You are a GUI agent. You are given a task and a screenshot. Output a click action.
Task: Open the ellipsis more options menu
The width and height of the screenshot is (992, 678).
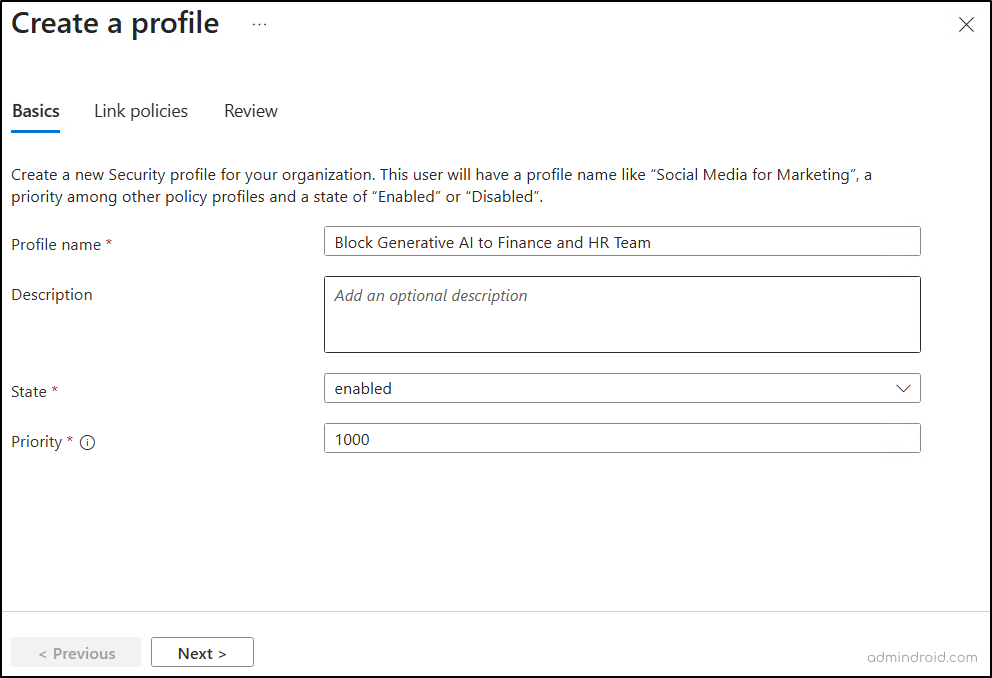pos(260,25)
